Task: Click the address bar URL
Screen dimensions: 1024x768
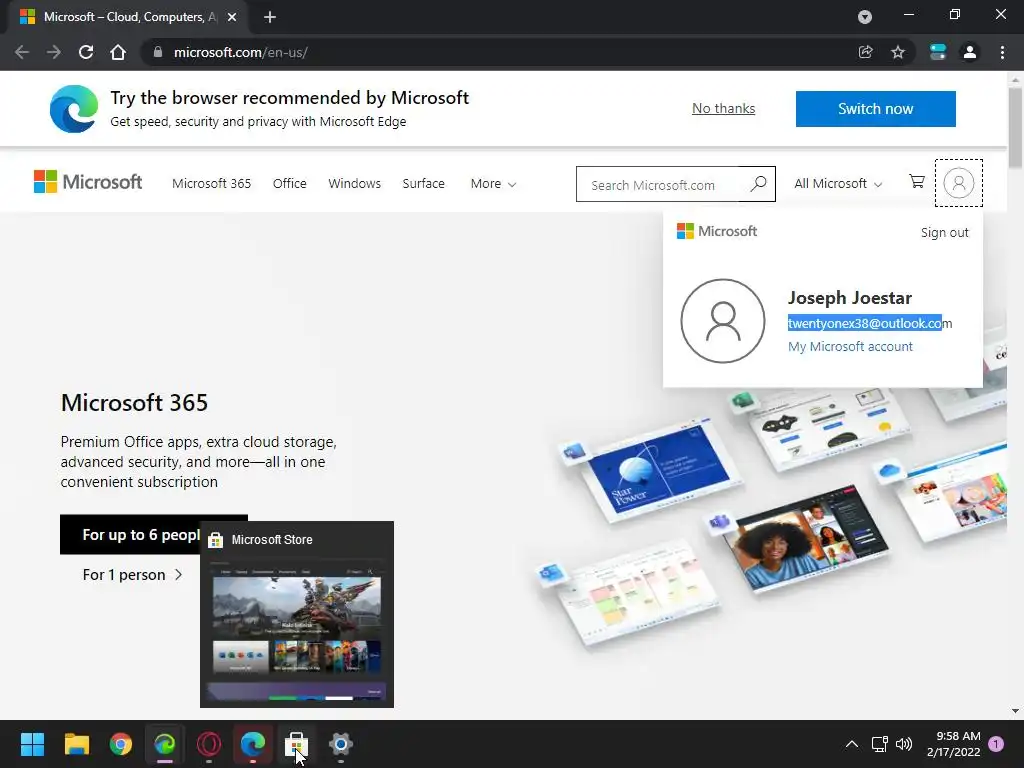Action: click(240, 52)
